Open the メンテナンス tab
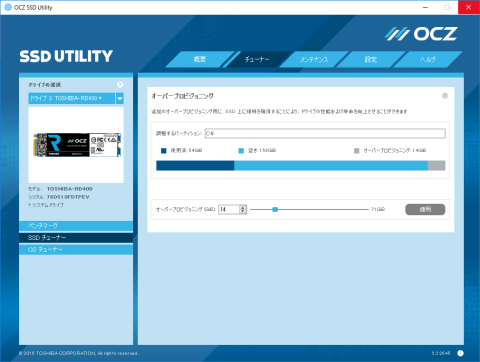This screenshot has height=362, width=480. [314, 59]
